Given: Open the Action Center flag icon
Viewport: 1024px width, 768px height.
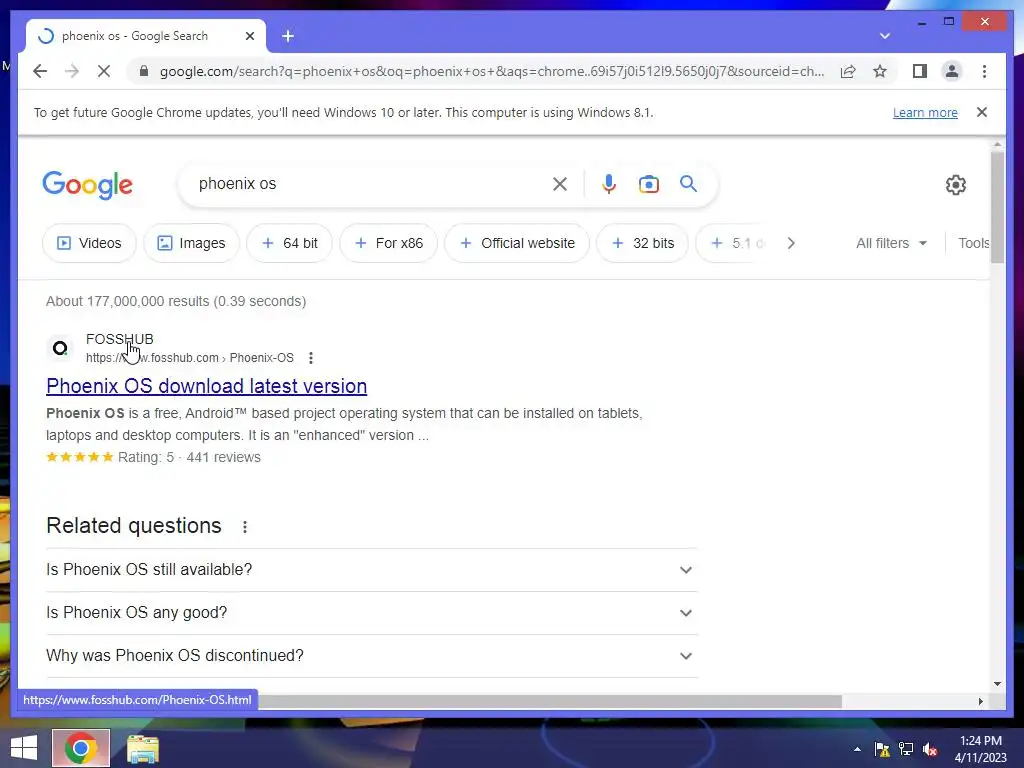Looking at the screenshot, I should click(881, 750).
